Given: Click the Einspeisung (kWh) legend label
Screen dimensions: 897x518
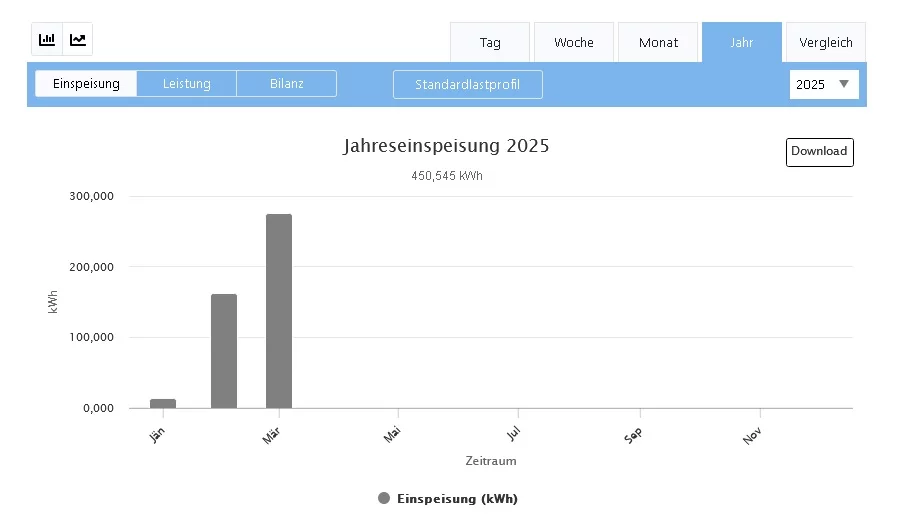Looking at the screenshot, I should tap(457, 498).
